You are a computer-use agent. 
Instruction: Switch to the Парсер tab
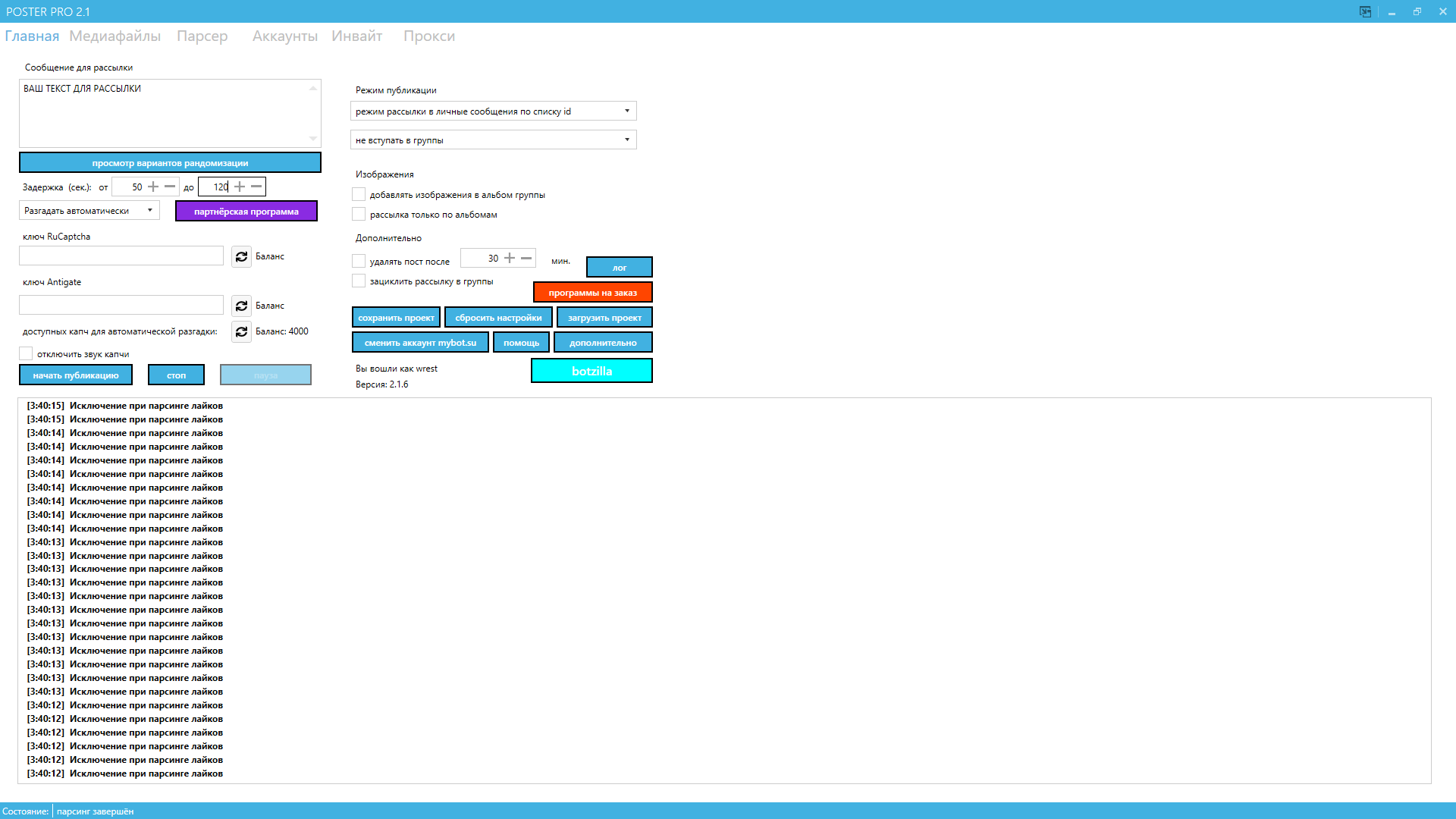click(x=202, y=36)
